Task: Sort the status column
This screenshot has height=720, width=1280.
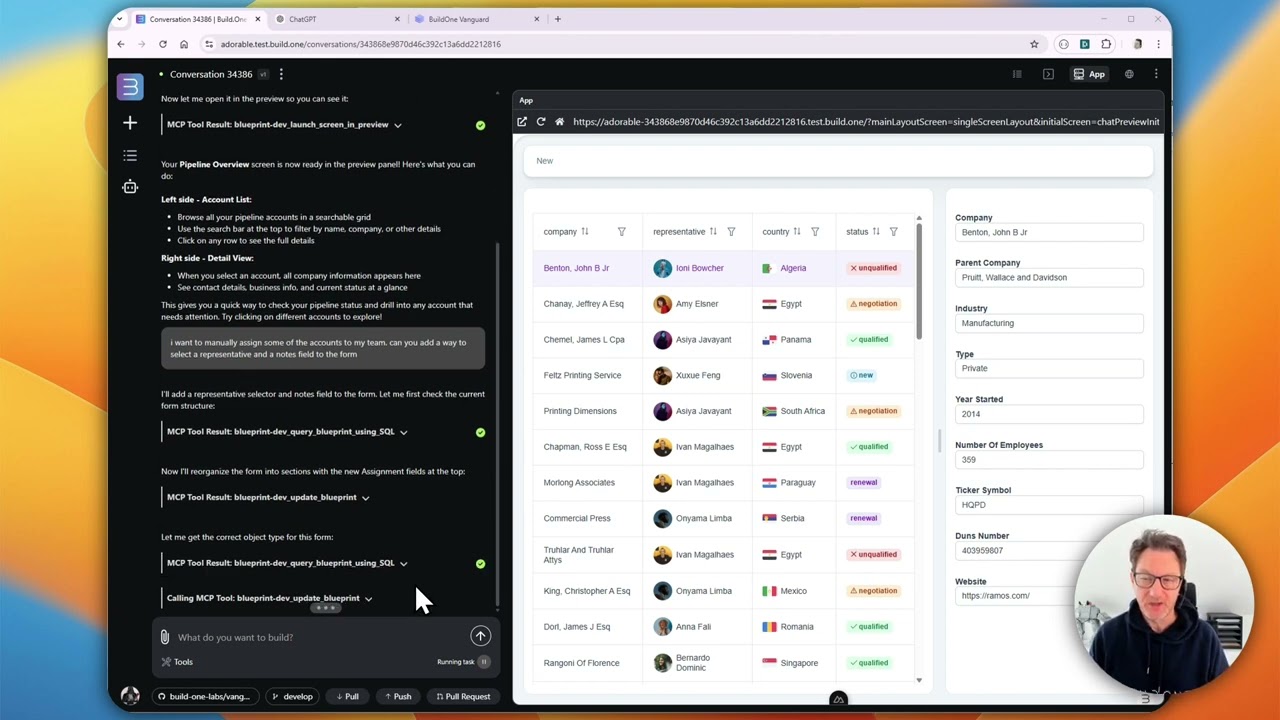Action: coord(876,232)
